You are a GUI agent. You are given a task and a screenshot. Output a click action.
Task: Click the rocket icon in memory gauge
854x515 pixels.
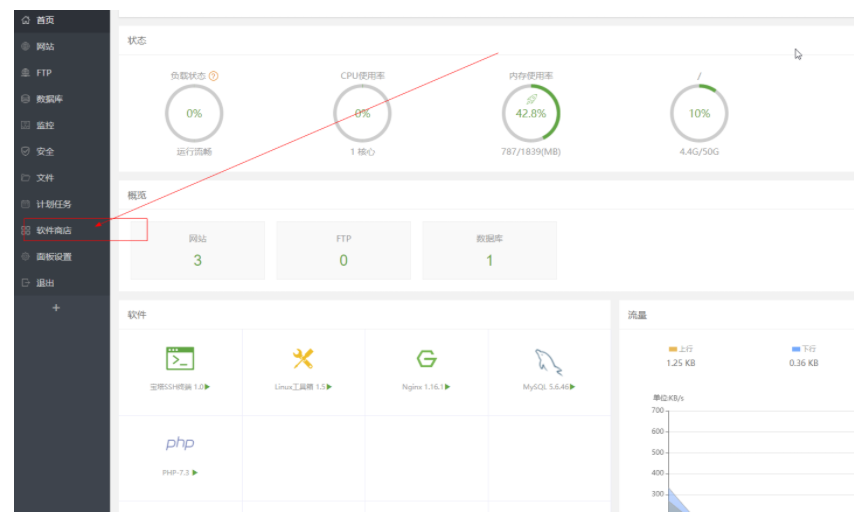[x=531, y=99]
